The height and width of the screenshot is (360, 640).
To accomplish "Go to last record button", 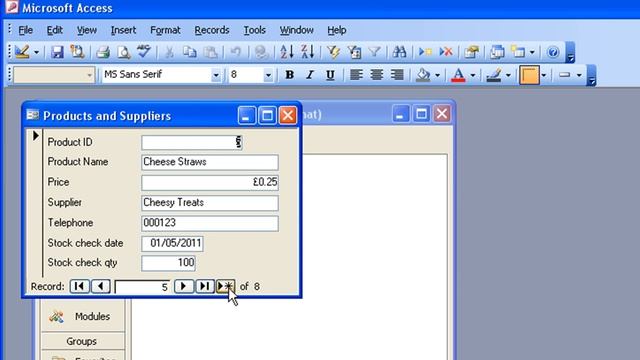I will (205, 286).
